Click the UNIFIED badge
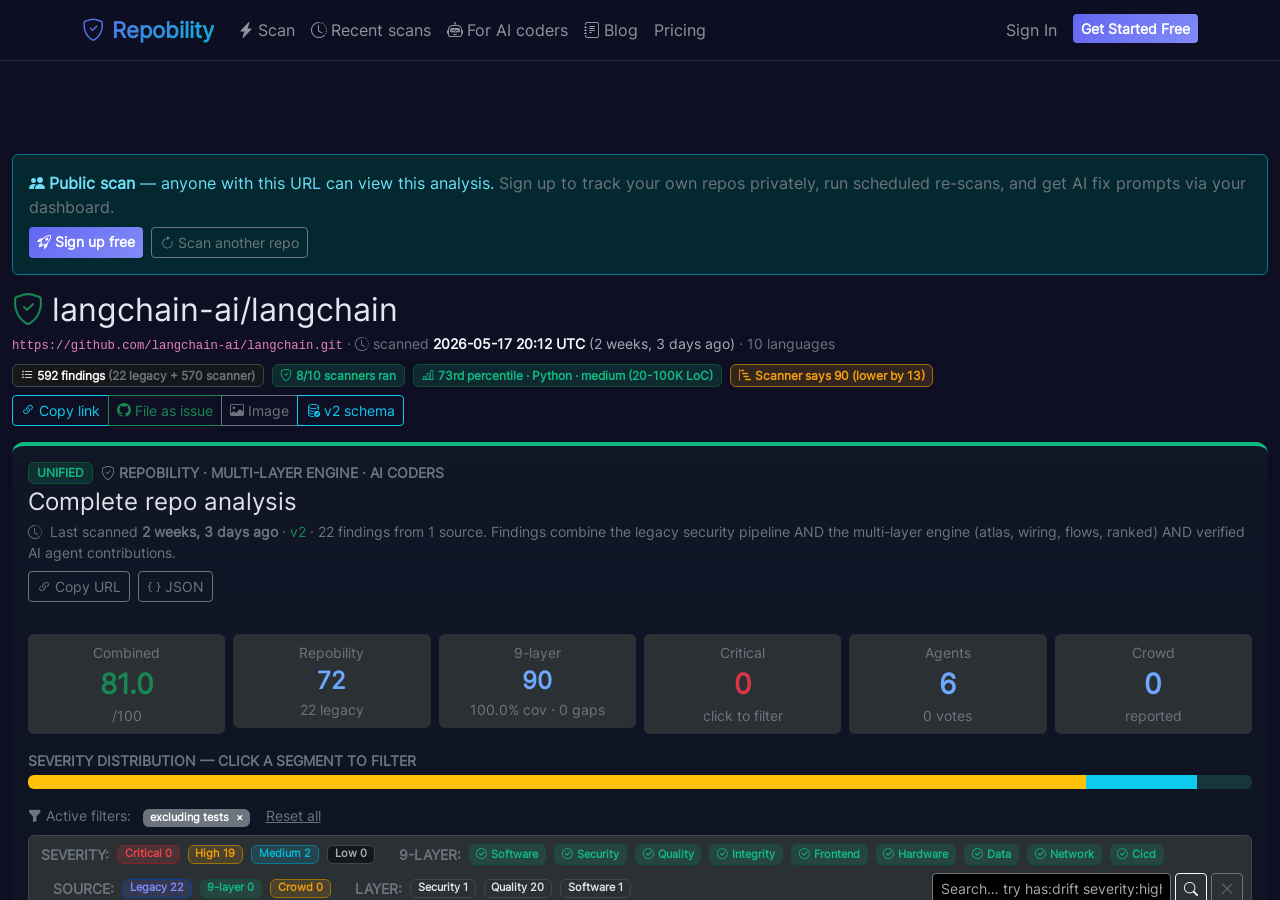This screenshot has height=900, width=1280. point(60,472)
